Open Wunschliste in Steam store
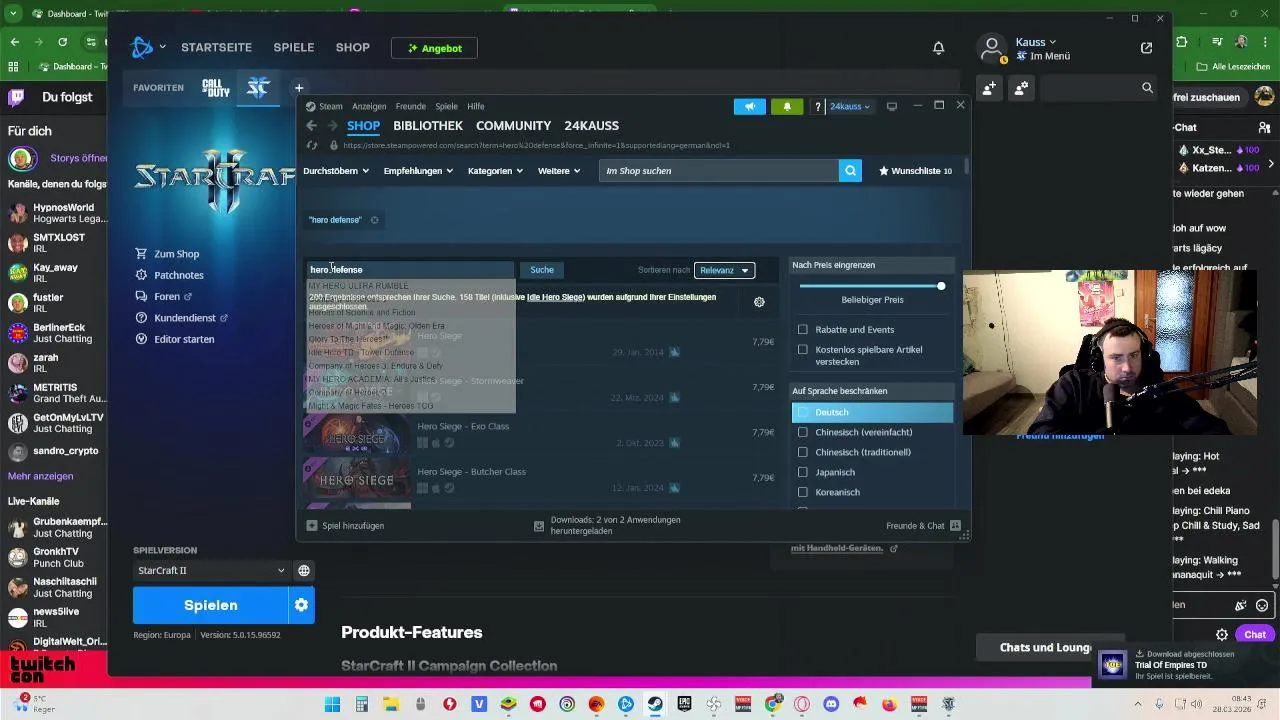 click(x=915, y=171)
